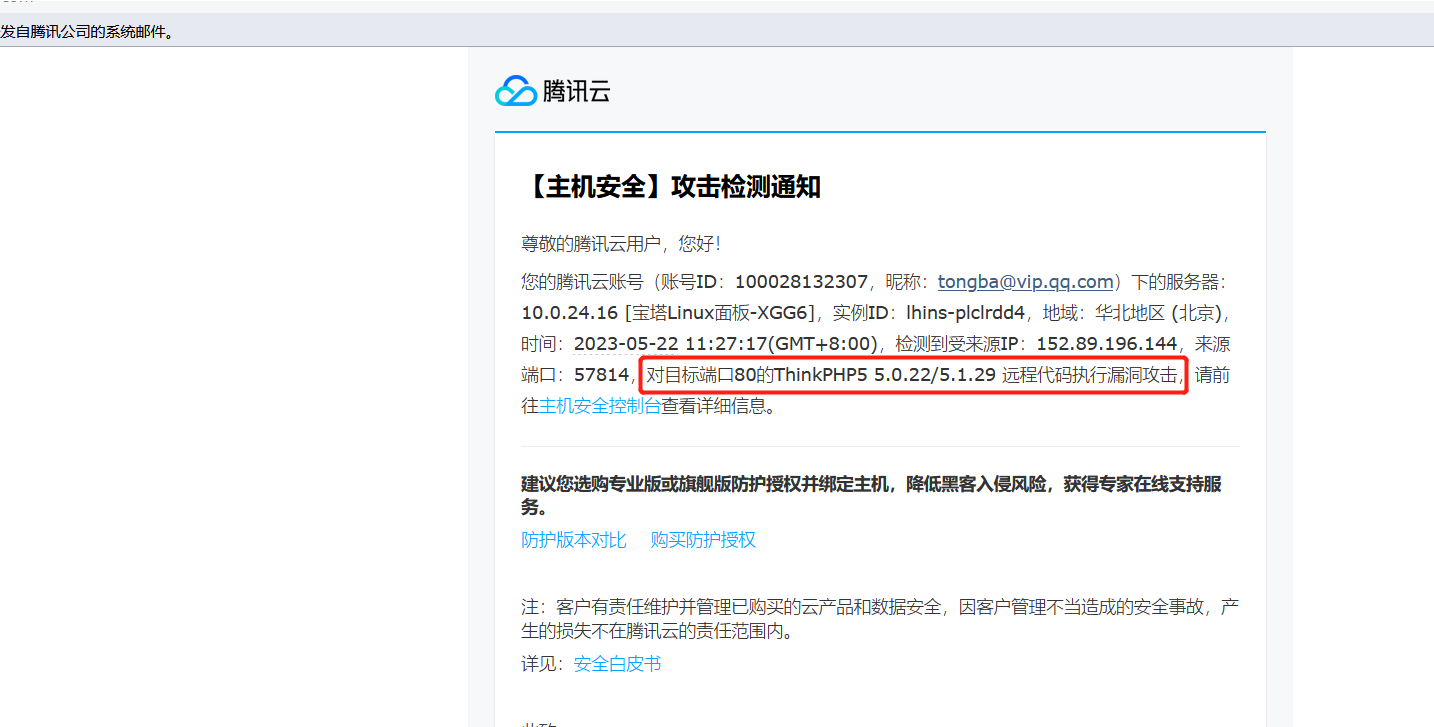Screen dimensions: 1434x727
Task: Open the 购买防护授权 link
Action: tap(703, 540)
